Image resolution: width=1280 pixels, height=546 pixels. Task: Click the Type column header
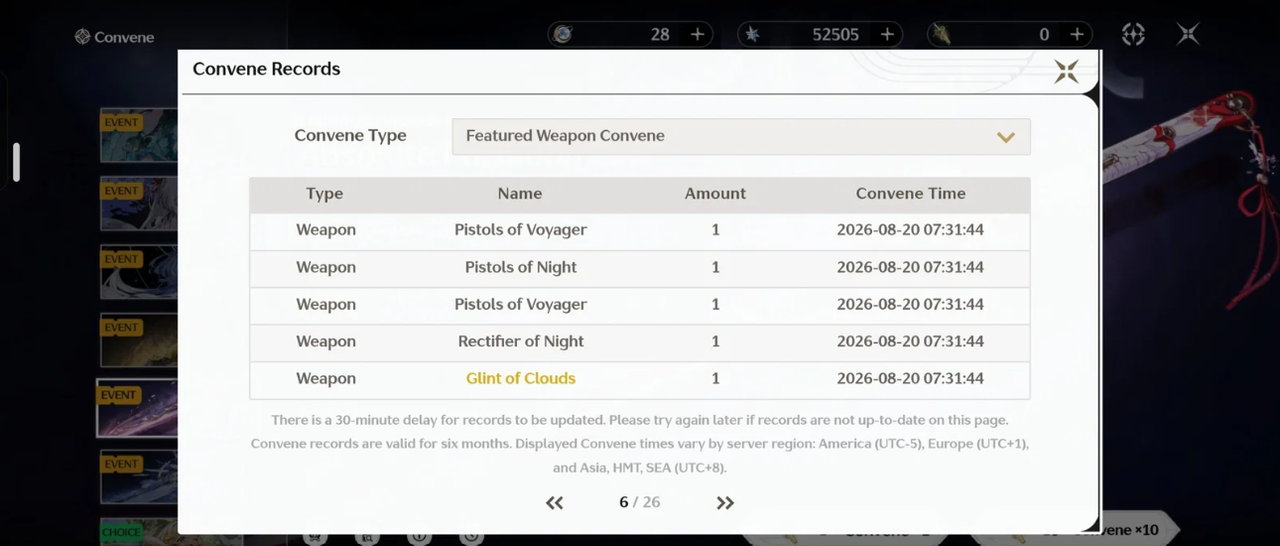point(325,194)
